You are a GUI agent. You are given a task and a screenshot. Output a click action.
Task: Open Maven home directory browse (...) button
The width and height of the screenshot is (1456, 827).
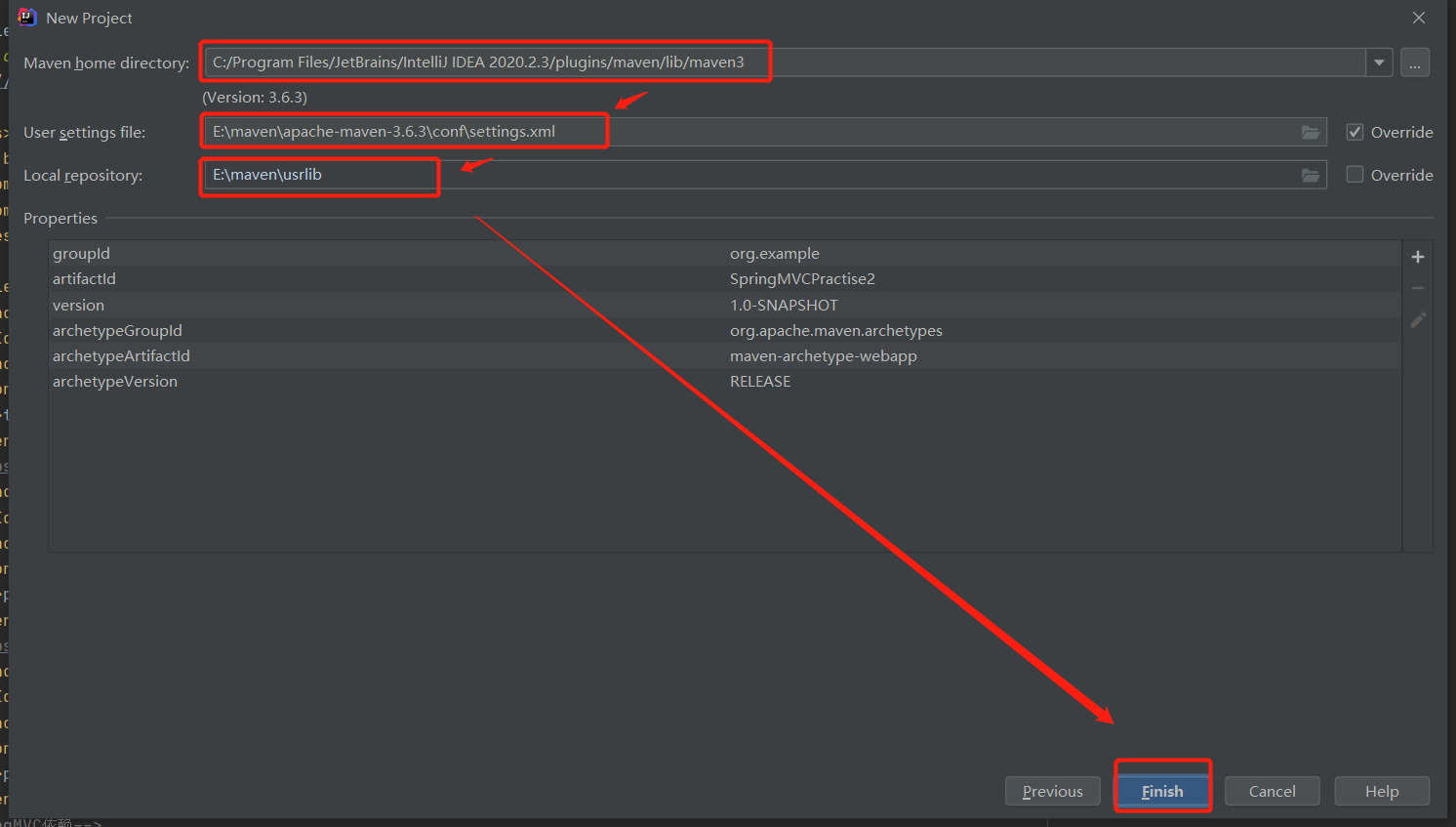(1415, 62)
